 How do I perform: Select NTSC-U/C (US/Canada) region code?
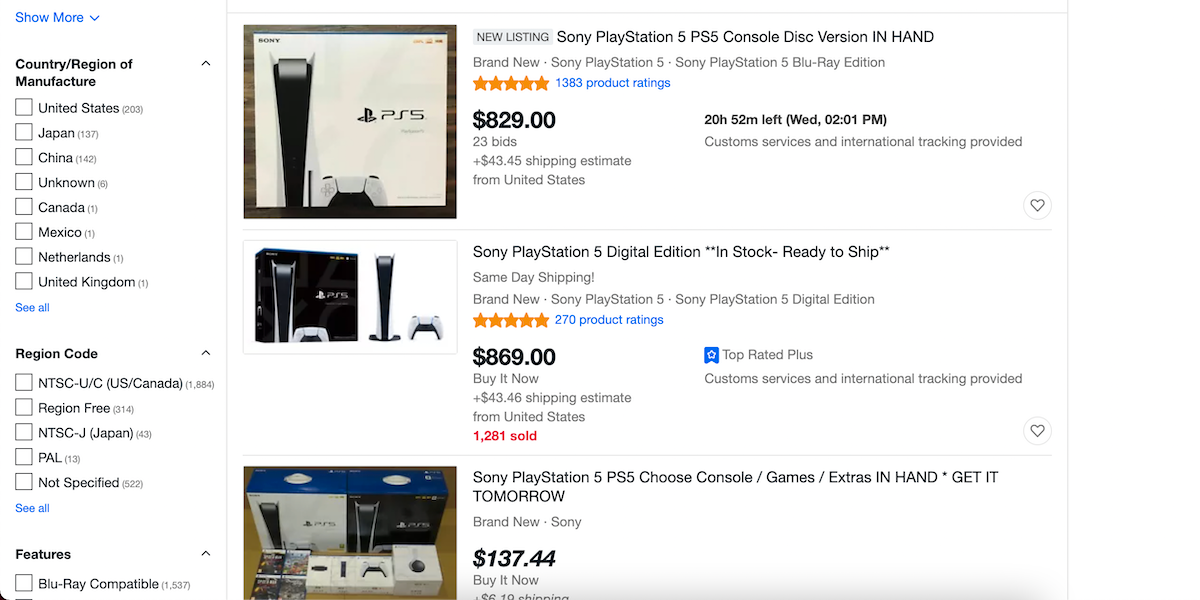click(24, 383)
